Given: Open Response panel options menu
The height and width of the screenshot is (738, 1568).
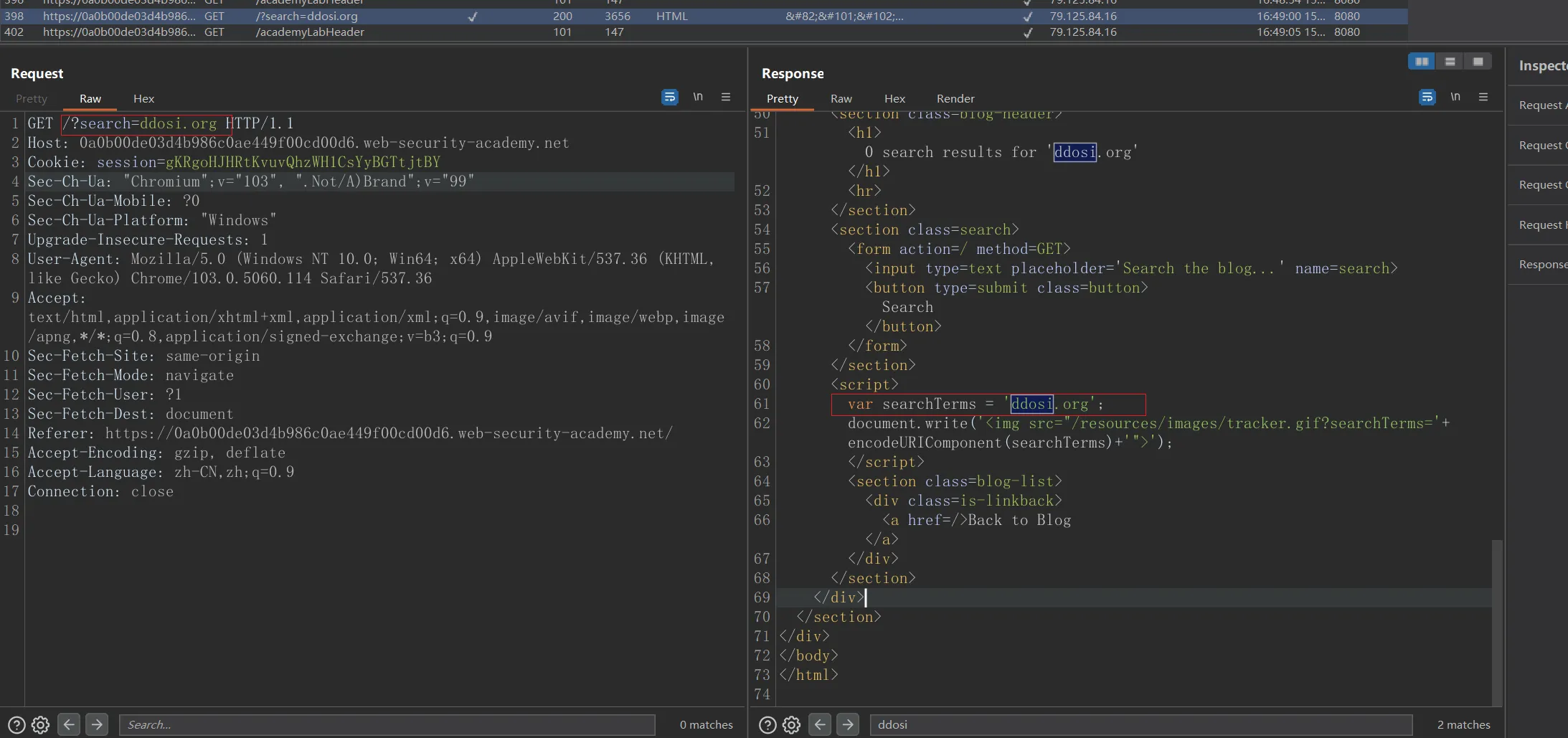Looking at the screenshot, I should 1483,97.
